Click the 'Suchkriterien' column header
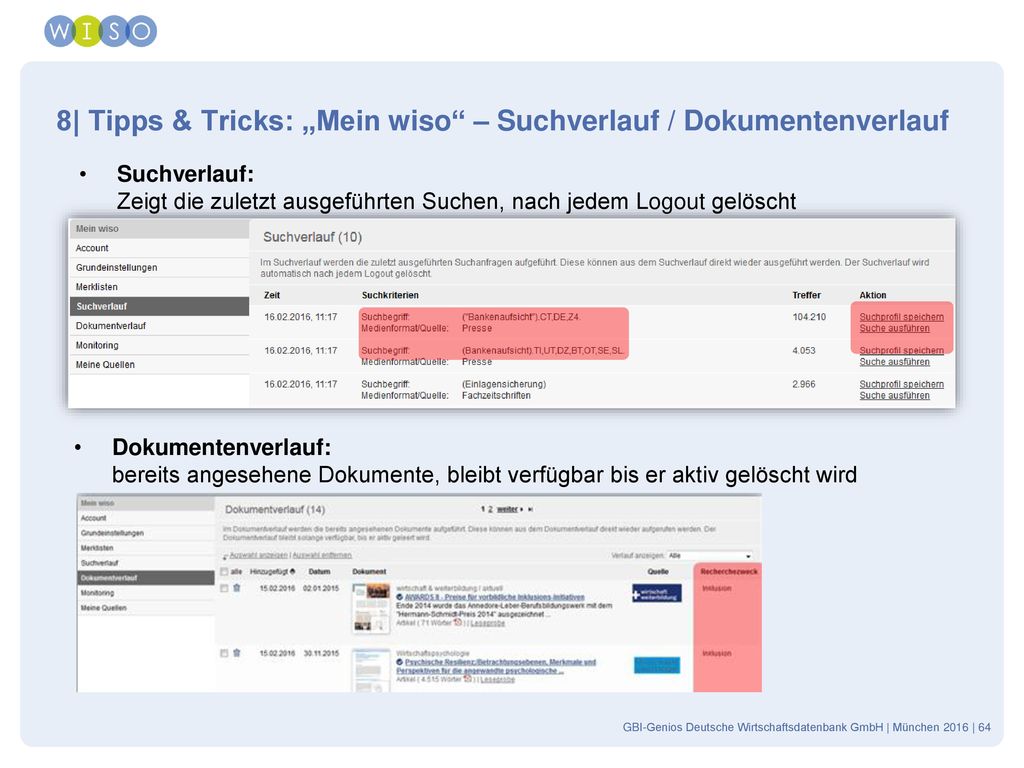 (x=390, y=295)
